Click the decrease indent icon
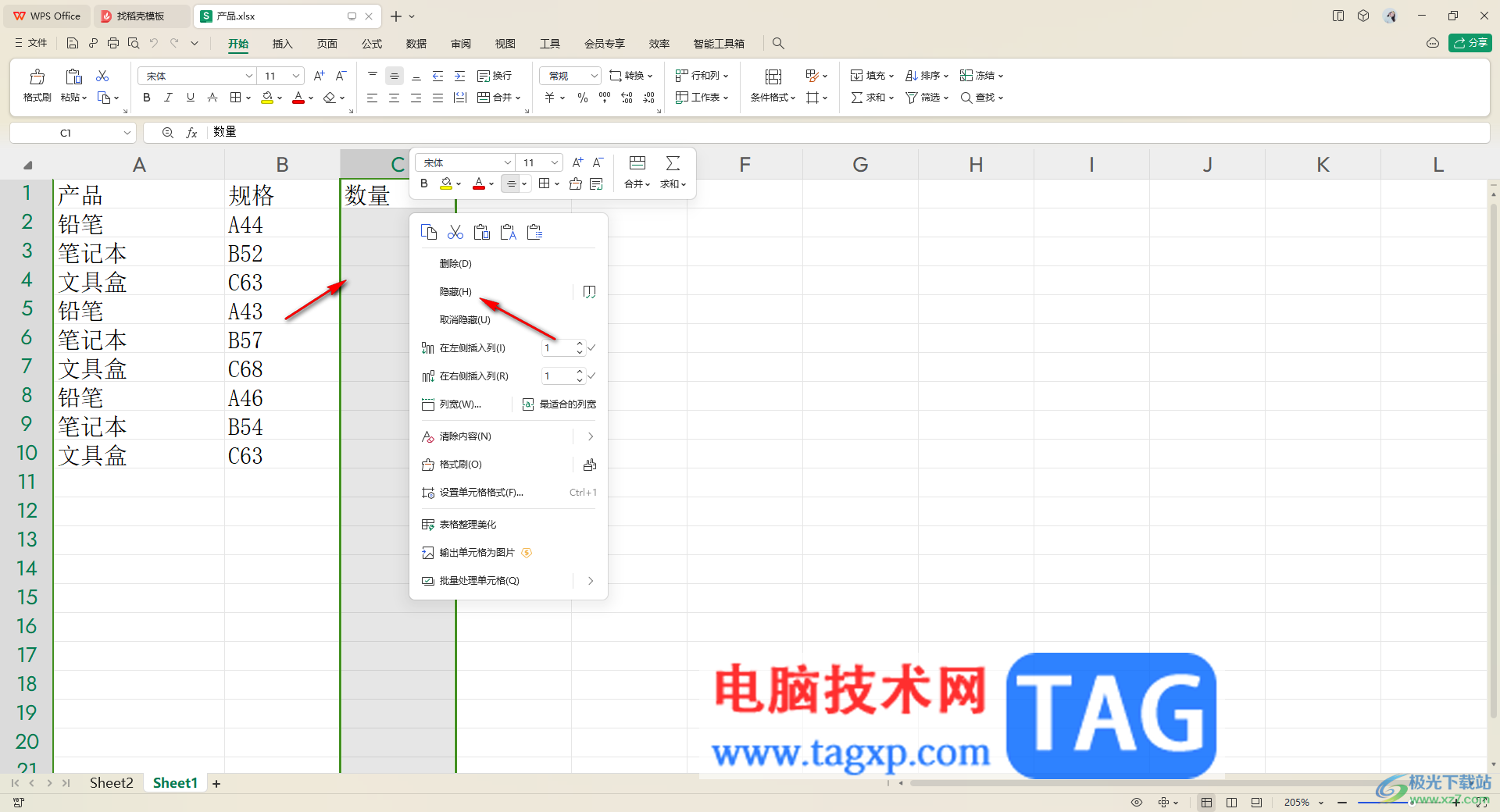1500x812 pixels. pyautogui.click(x=438, y=76)
